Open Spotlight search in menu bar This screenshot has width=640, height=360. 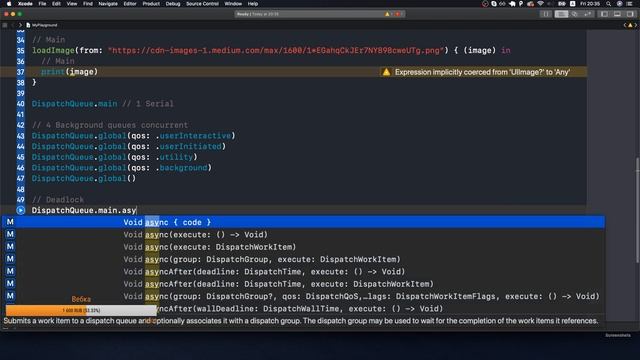(609, 4)
